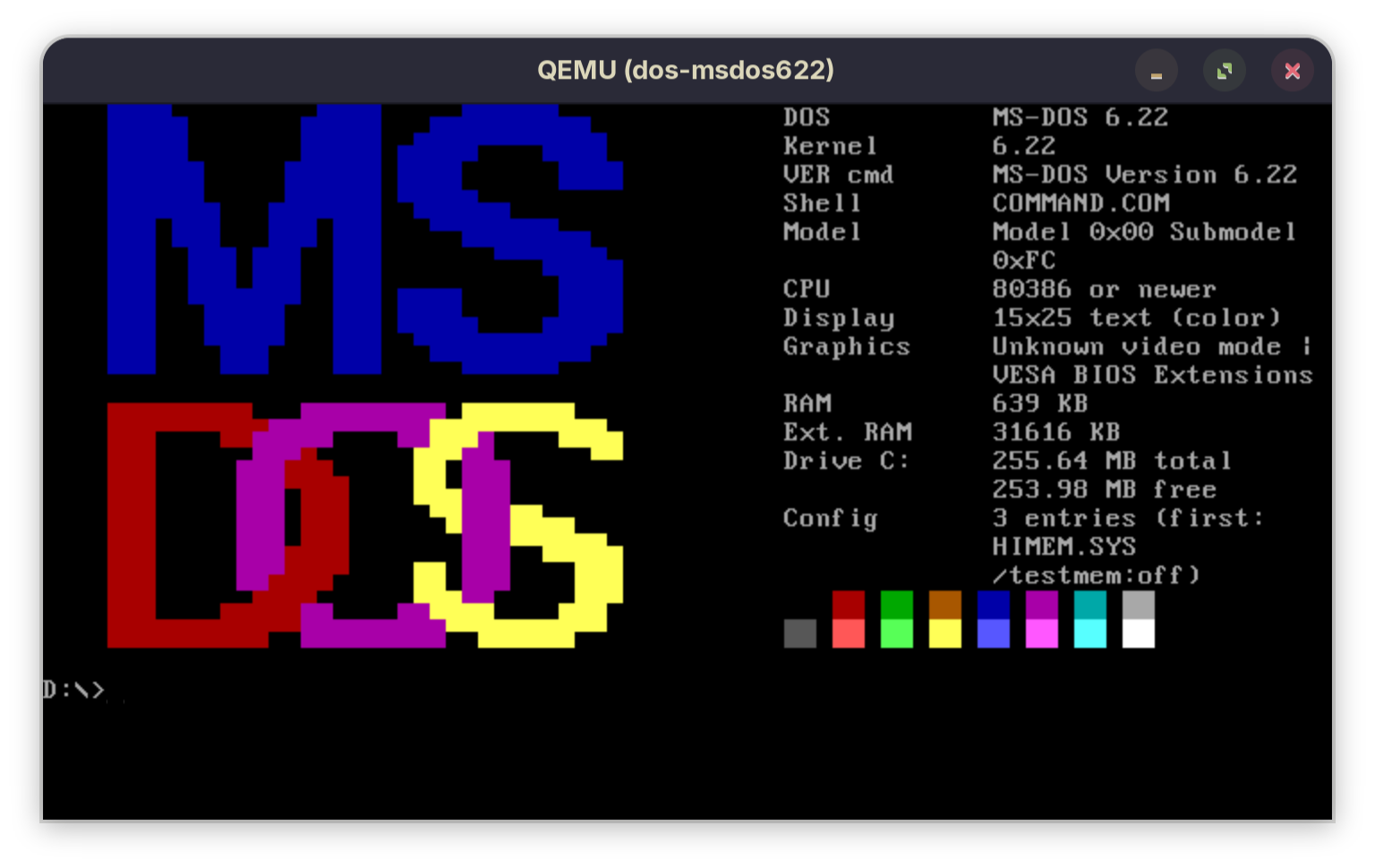Viewport: 1375px width, 868px height.
Task: Click the dark magenta color swatch
Action: pyautogui.click(x=1041, y=605)
